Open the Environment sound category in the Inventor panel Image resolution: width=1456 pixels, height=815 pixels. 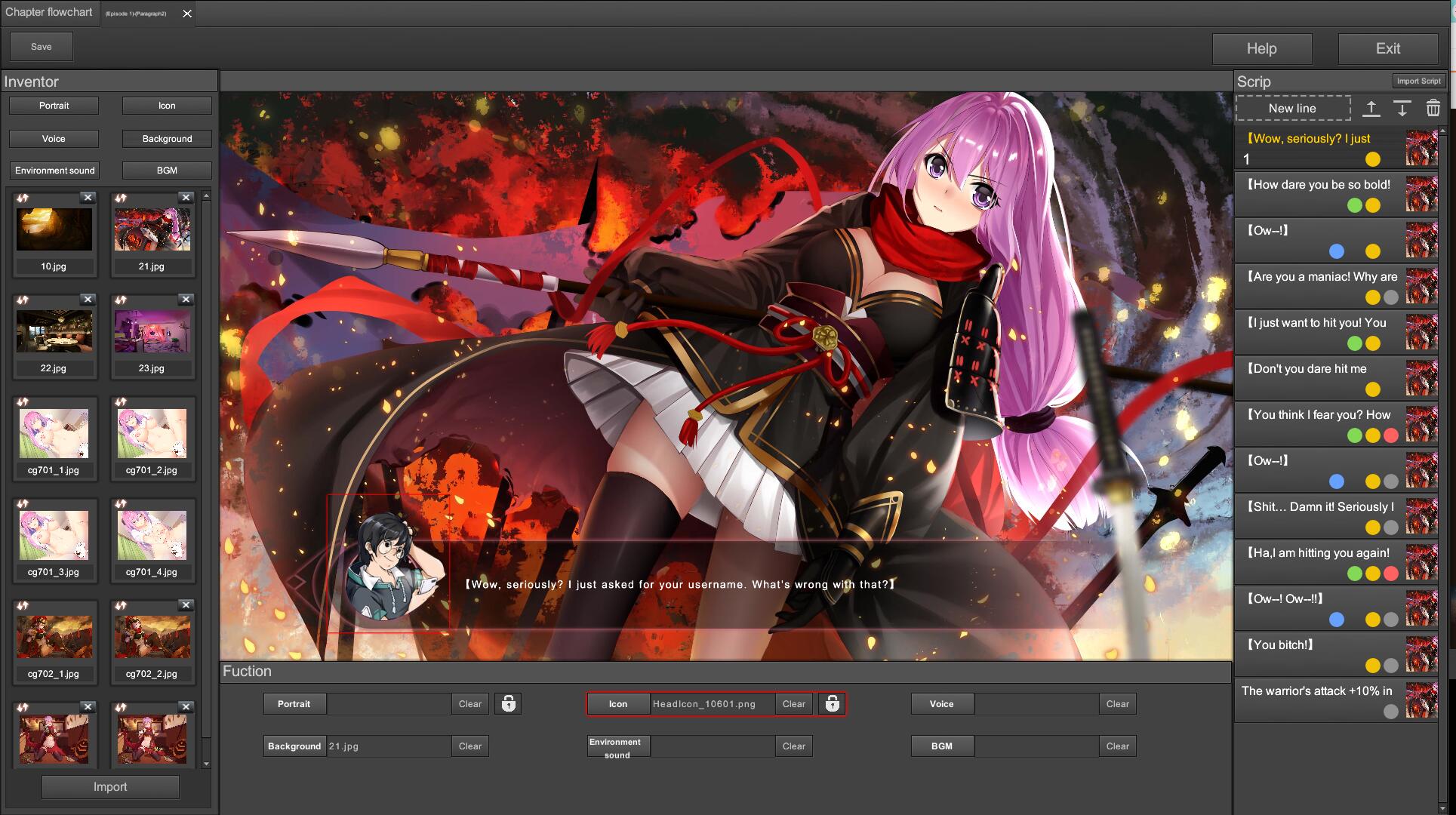coord(54,170)
